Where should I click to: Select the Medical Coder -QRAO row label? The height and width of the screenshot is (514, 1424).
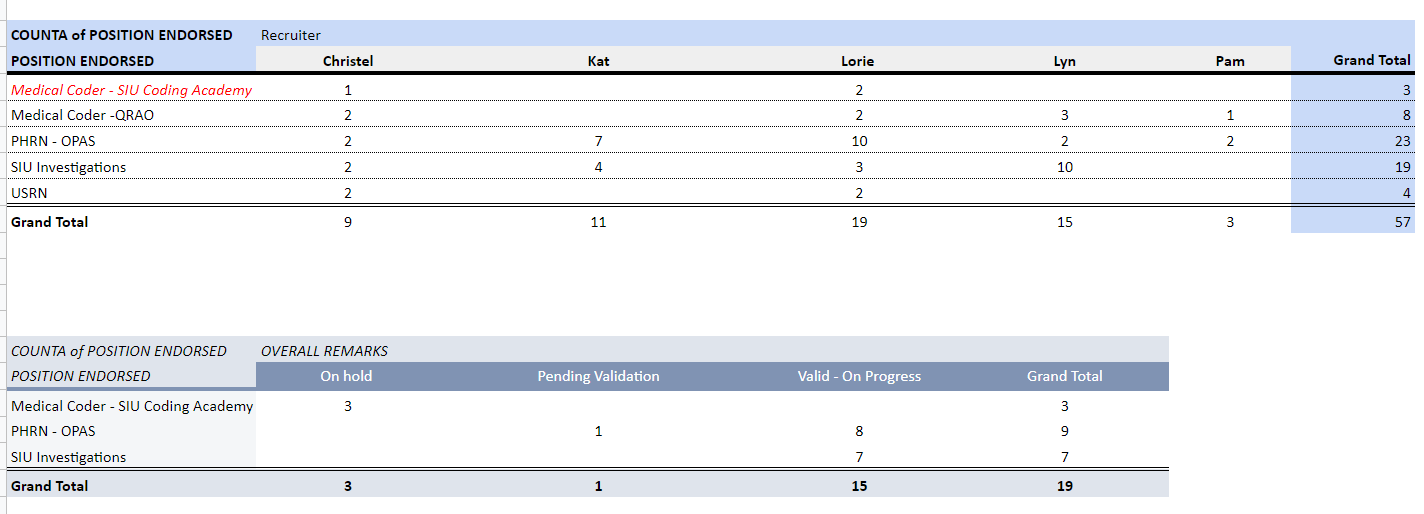[x=82, y=115]
